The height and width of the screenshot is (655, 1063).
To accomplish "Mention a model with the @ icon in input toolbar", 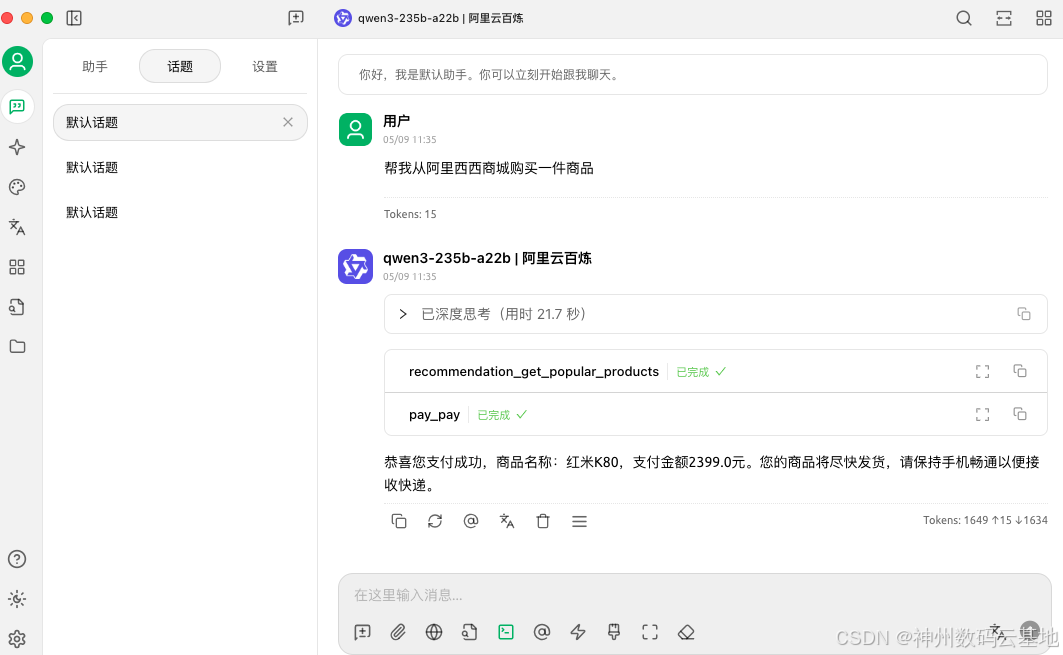I will click(x=542, y=632).
